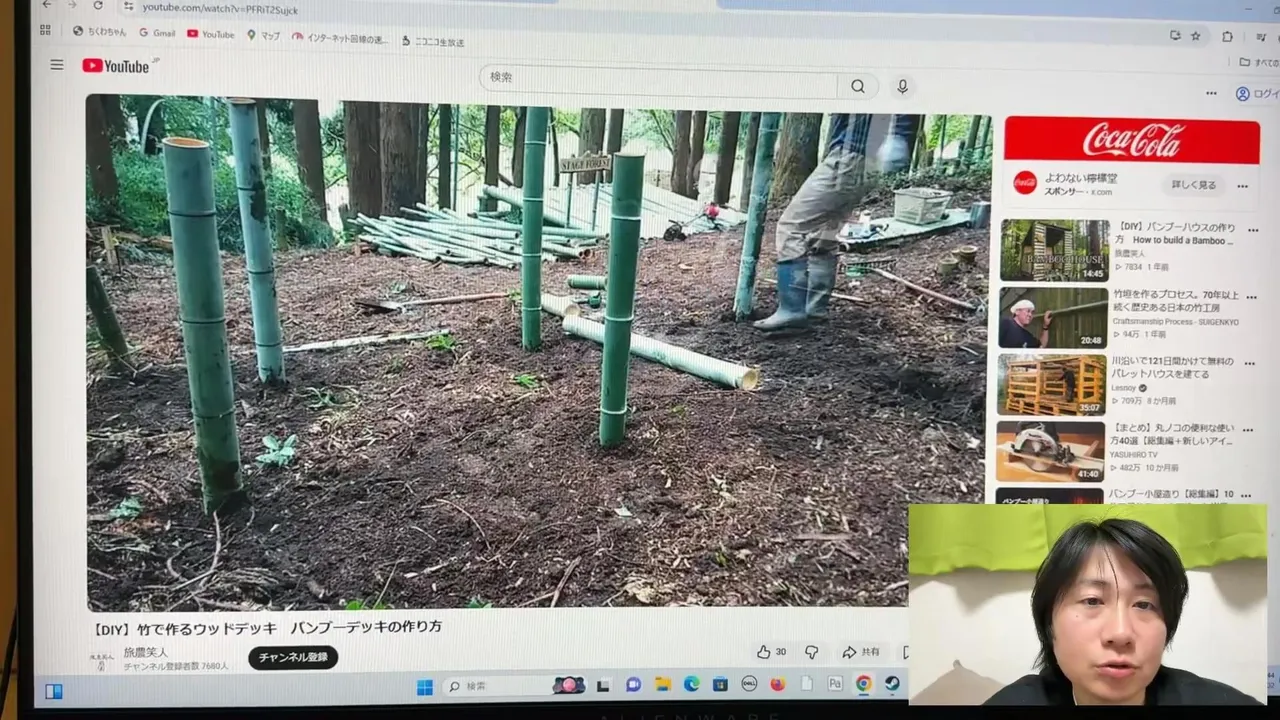
Task: Open the browser extensions puzzle icon
Action: point(1227,37)
